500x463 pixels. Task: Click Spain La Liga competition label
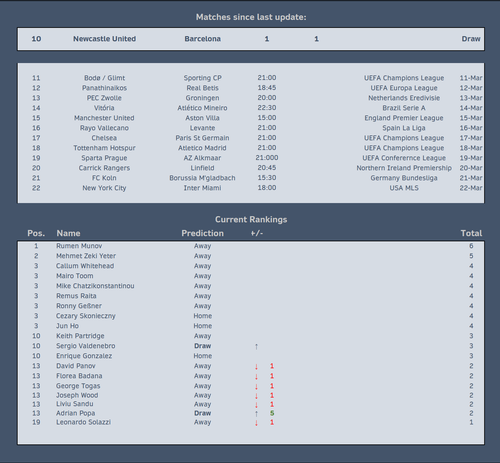pos(404,128)
